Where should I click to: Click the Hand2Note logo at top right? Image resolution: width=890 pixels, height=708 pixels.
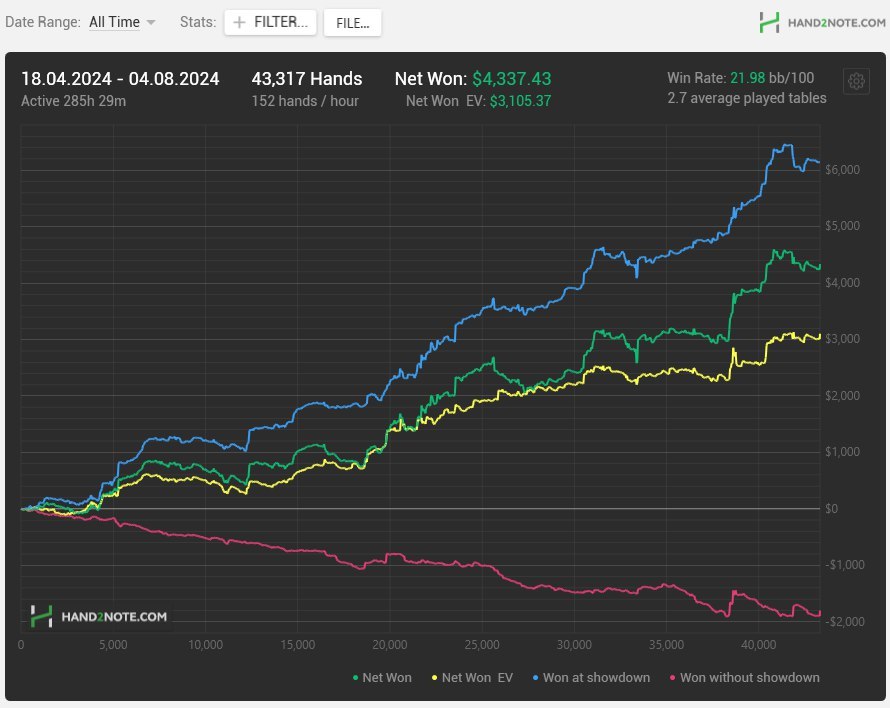822,23
